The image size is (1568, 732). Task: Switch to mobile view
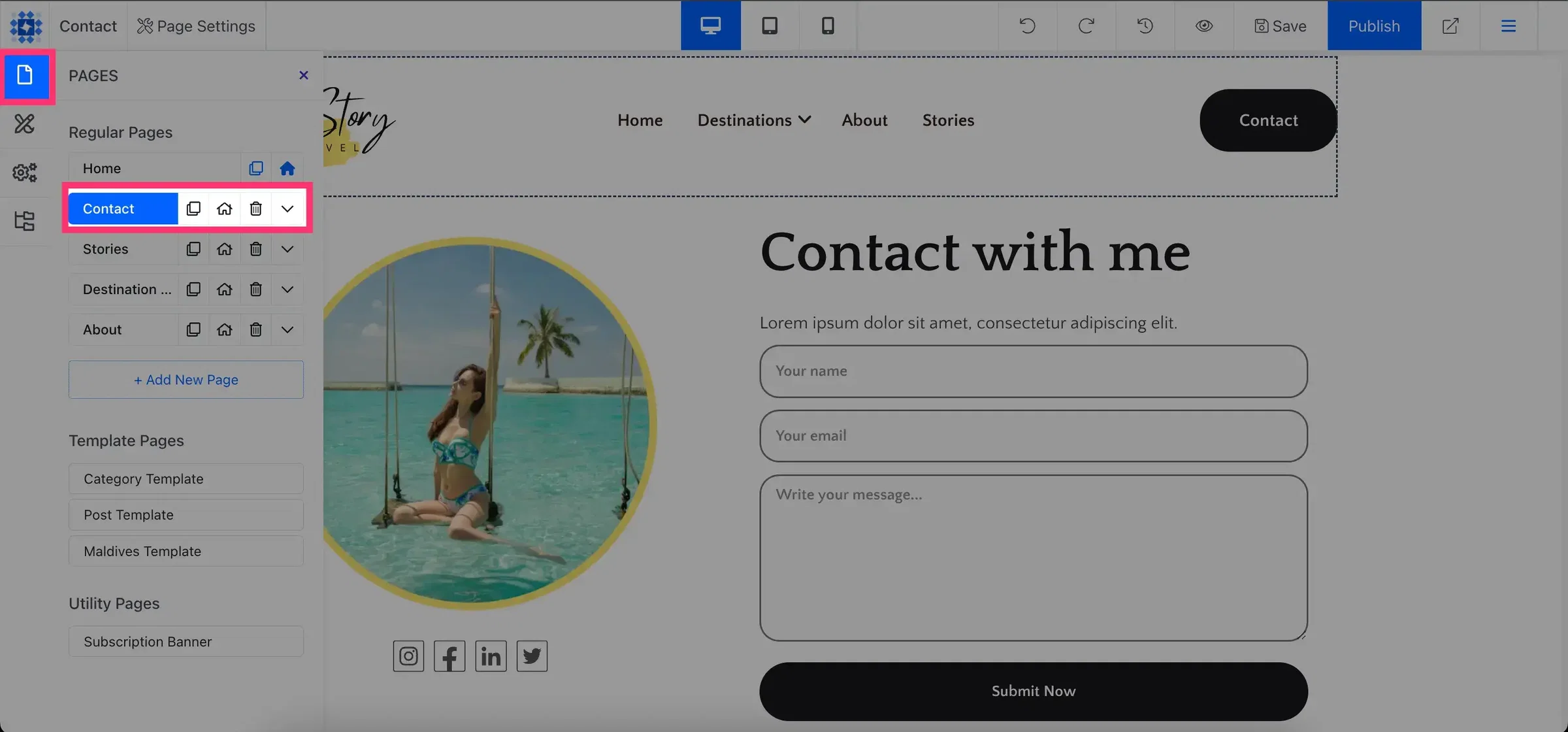click(827, 25)
